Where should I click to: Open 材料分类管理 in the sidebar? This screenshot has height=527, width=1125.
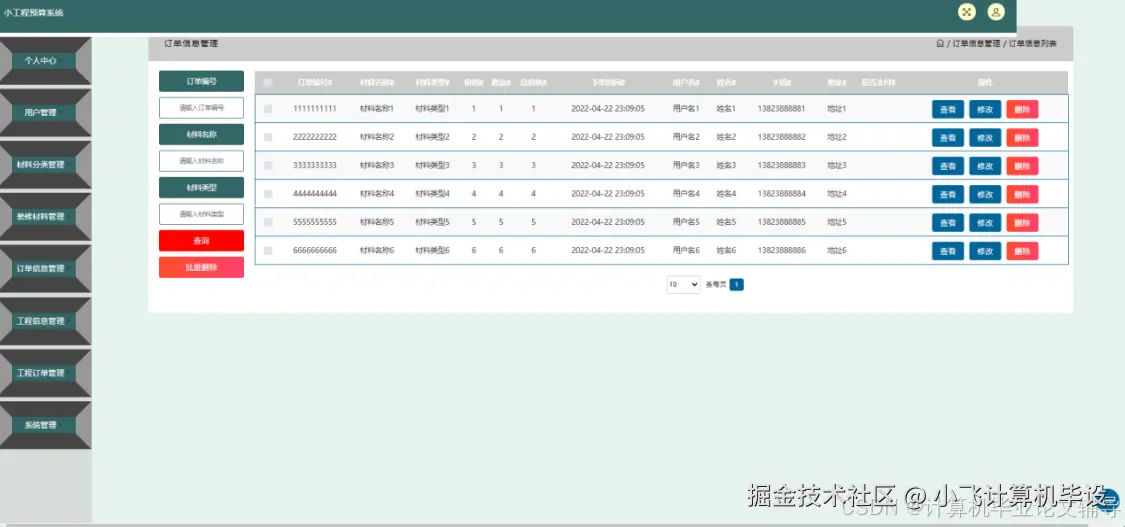pyautogui.click(x=44, y=165)
